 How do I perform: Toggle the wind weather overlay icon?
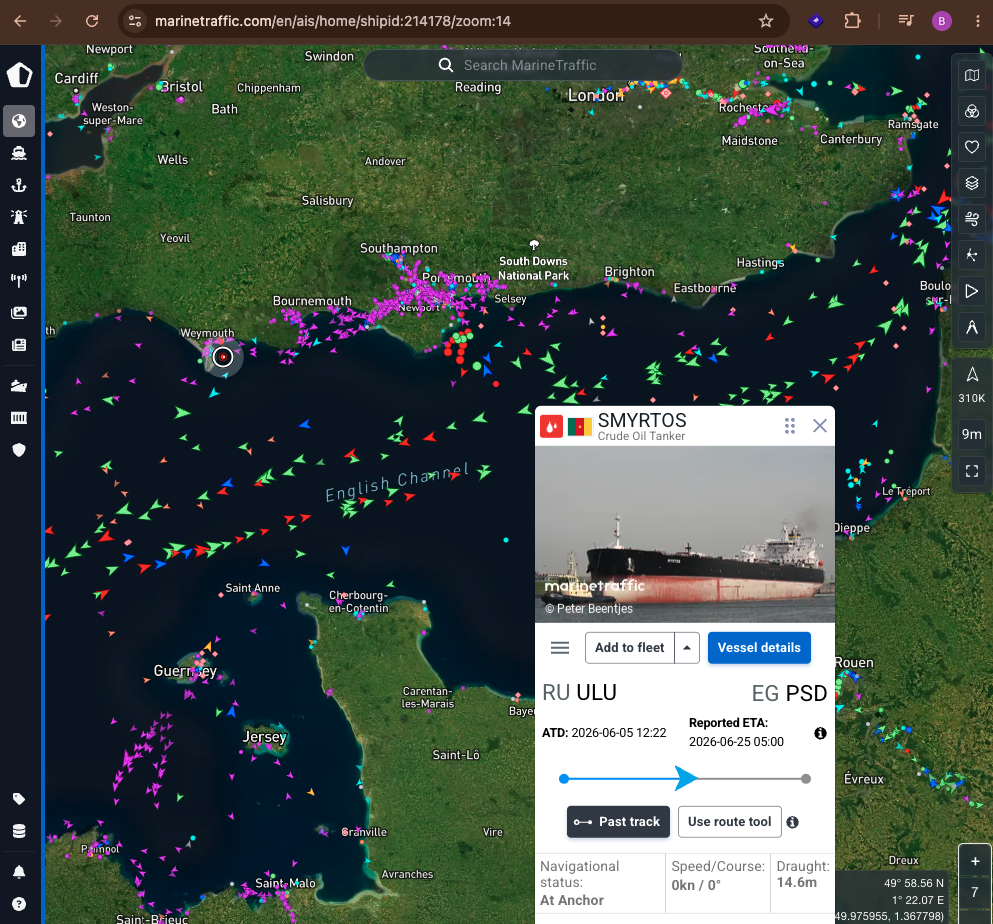coord(971,219)
